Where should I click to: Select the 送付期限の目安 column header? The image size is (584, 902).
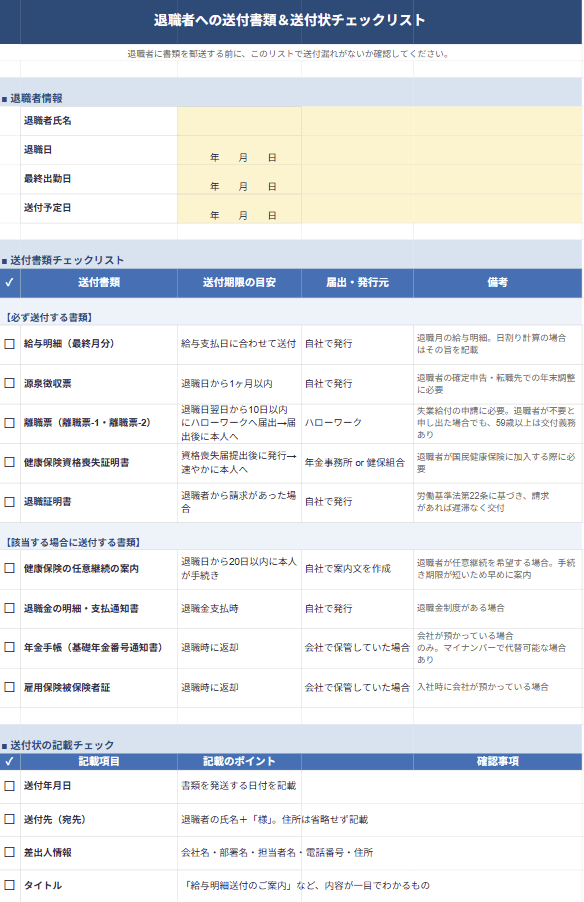pyautogui.click(x=239, y=282)
